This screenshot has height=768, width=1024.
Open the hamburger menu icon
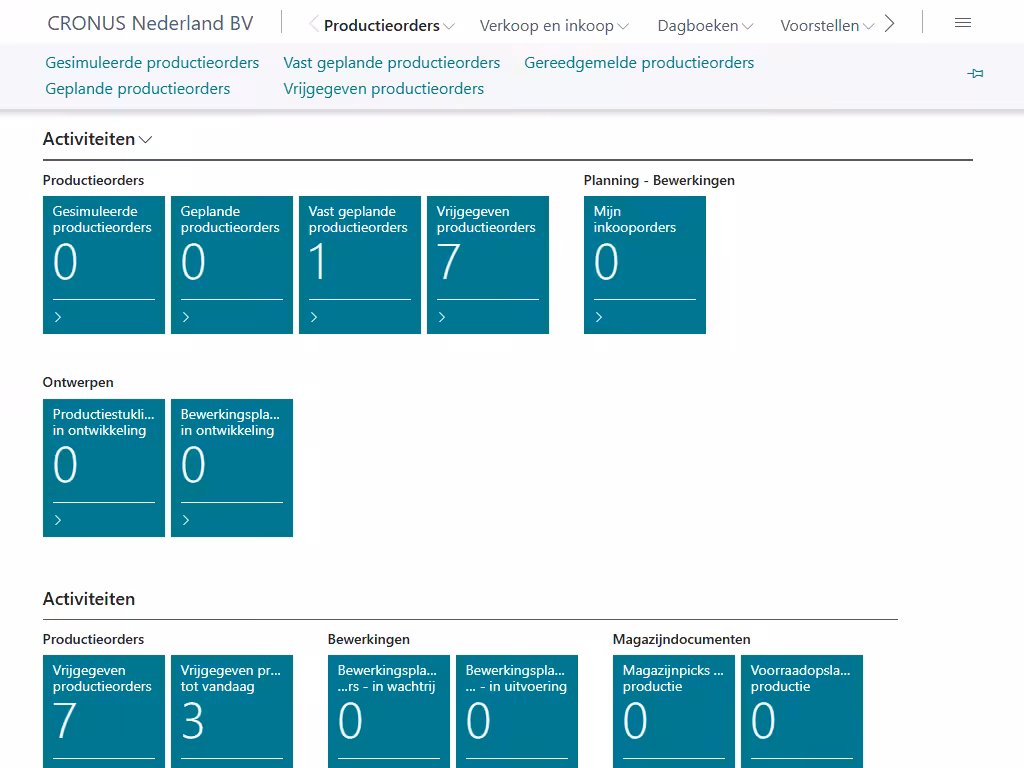point(962,23)
